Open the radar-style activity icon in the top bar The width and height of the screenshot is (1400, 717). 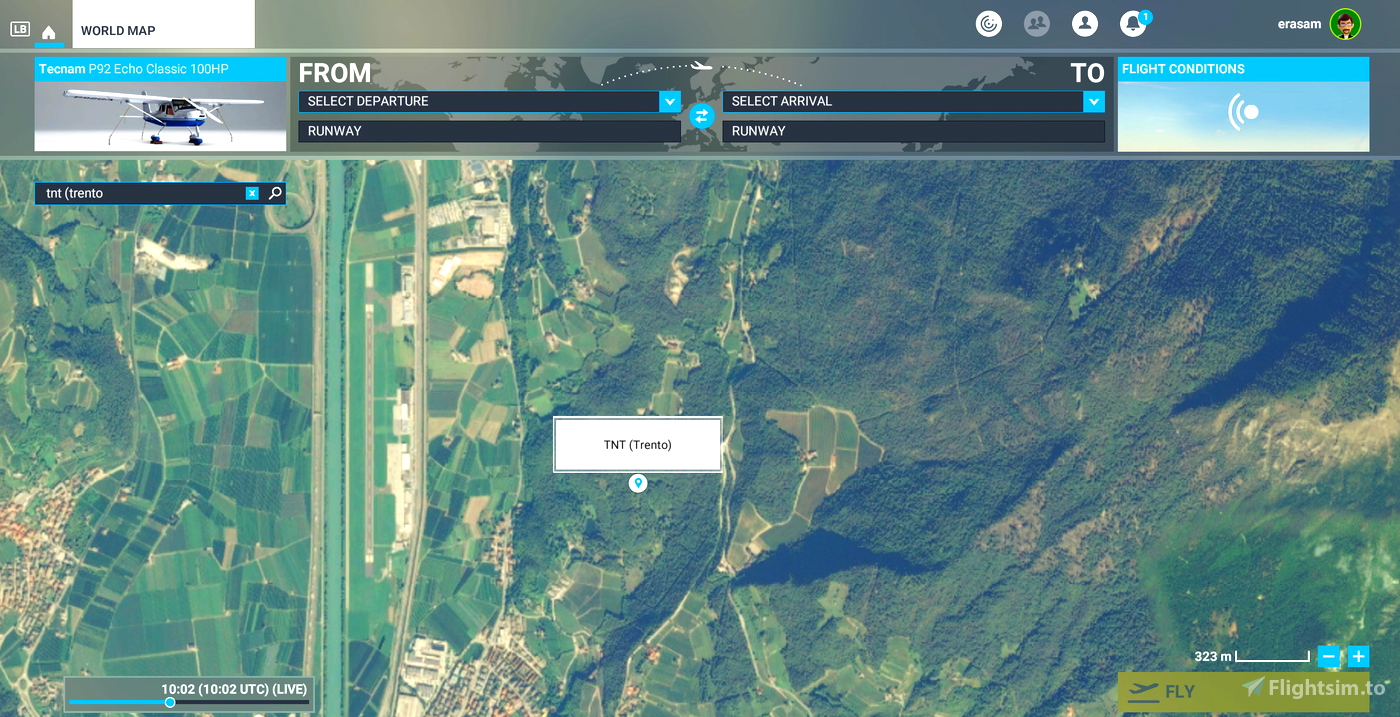[989, 24]
